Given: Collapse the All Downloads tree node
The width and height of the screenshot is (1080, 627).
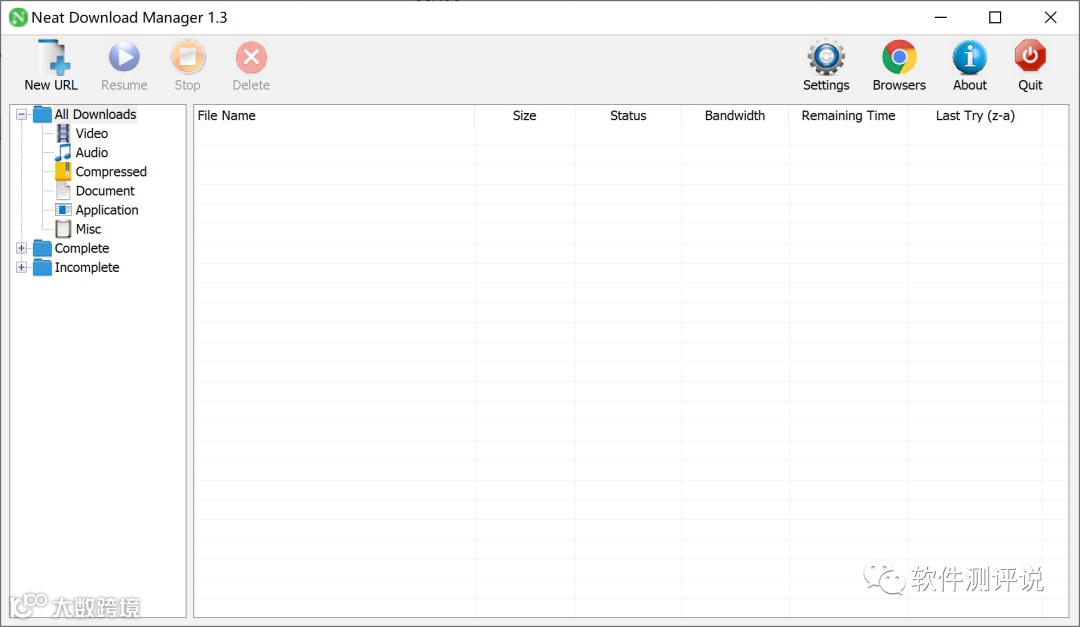Looking at the screenshot, I should (x=21, y=114).
